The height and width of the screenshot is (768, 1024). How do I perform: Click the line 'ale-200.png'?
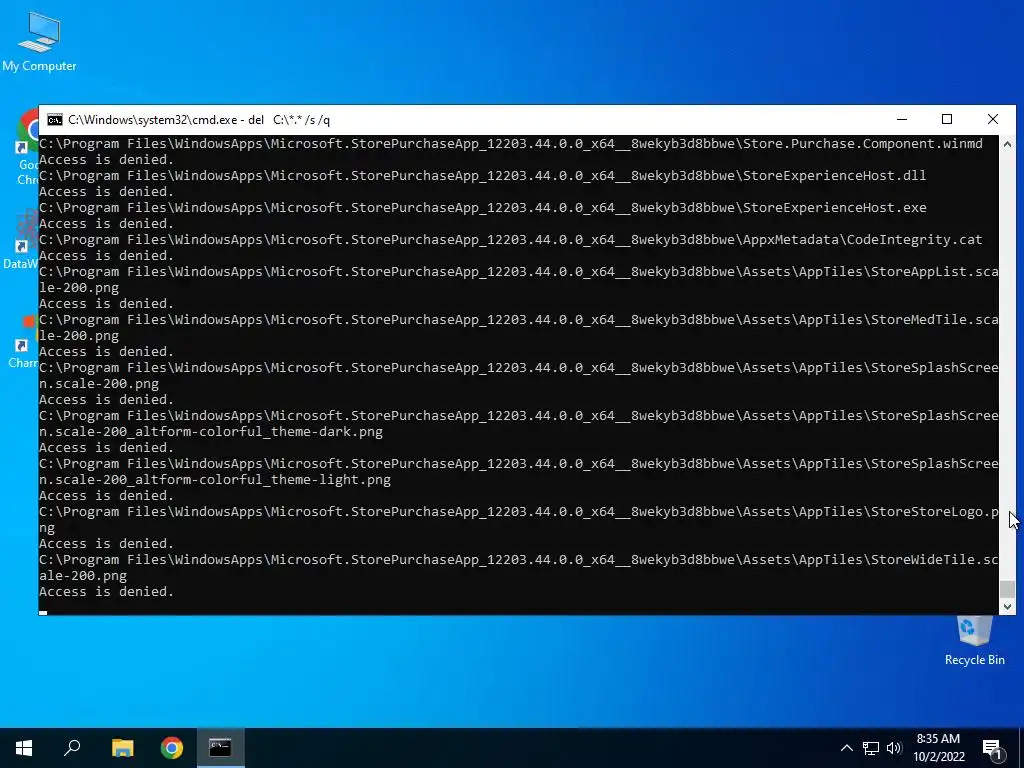tap(83, 576)
